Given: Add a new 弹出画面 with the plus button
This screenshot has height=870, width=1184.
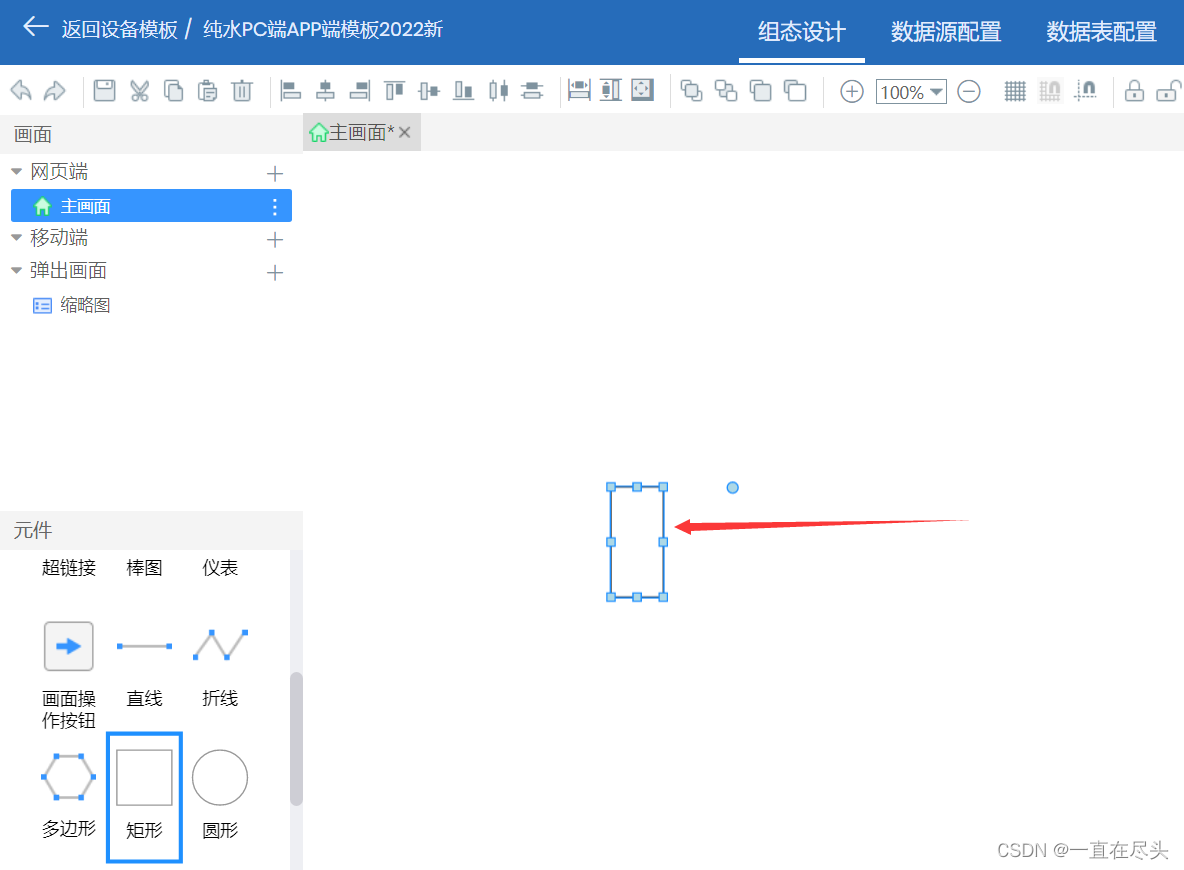Looking at the screenshot, I should point(274,270).
